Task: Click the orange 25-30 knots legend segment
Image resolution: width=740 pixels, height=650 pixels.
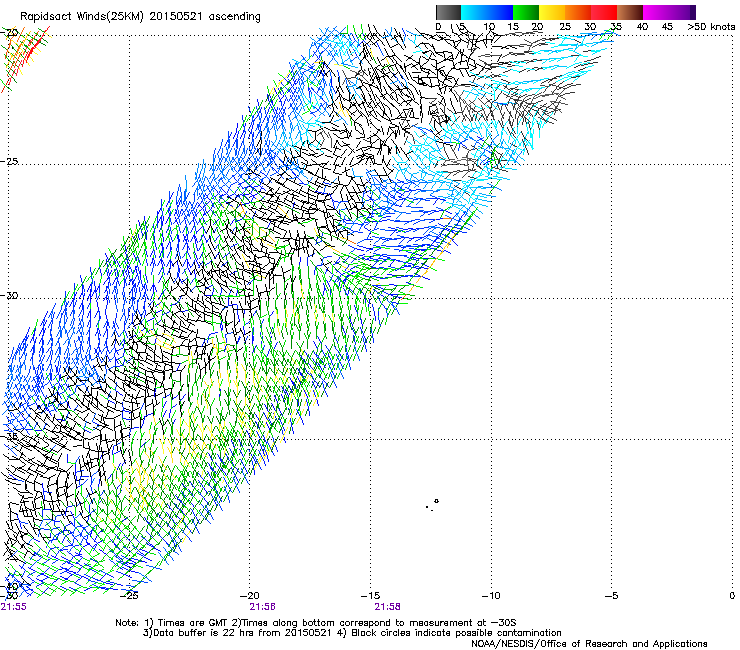Action: click(578, 12)
